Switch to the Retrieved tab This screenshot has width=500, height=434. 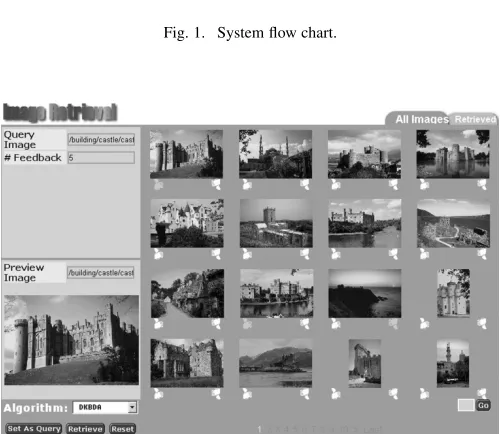click(475, 119)
